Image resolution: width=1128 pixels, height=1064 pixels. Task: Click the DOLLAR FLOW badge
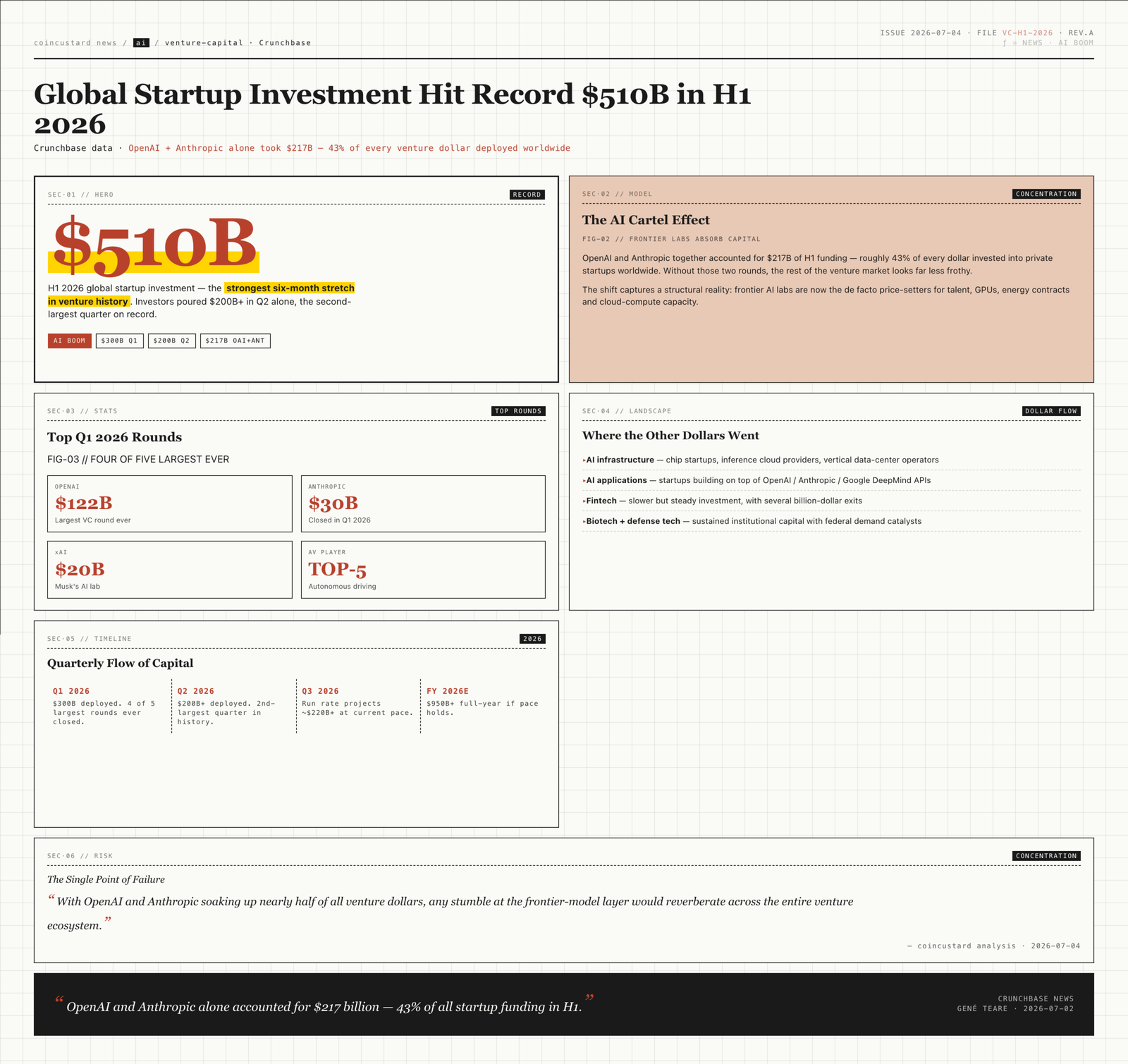(x=1051, y=411)
